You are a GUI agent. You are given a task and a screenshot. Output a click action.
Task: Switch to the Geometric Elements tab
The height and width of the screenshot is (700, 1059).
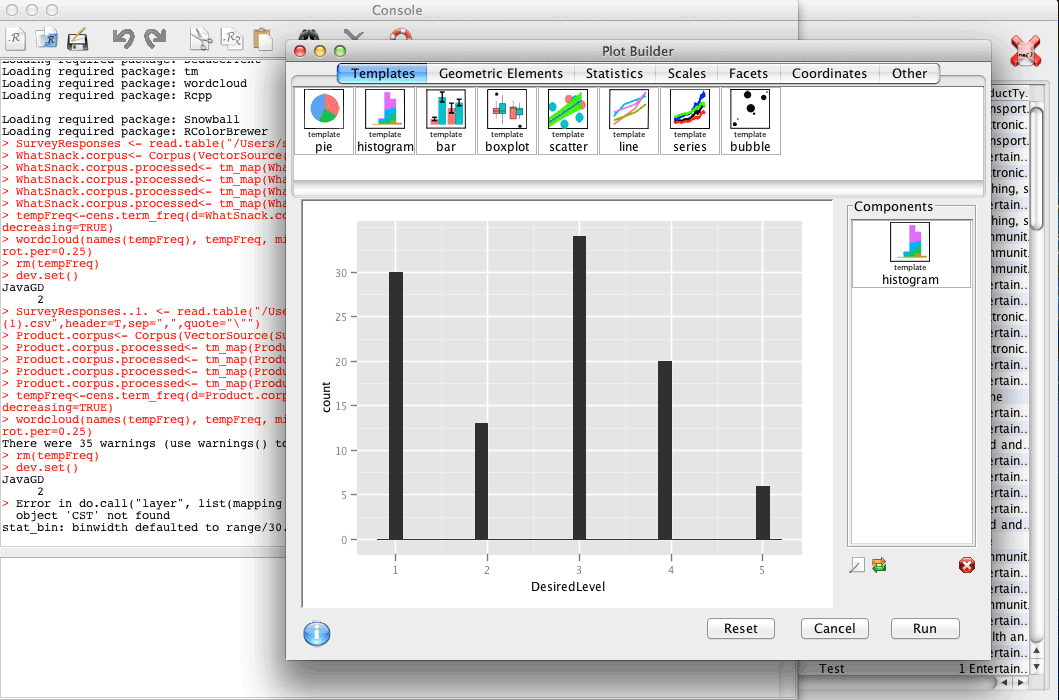coord(500,73)
